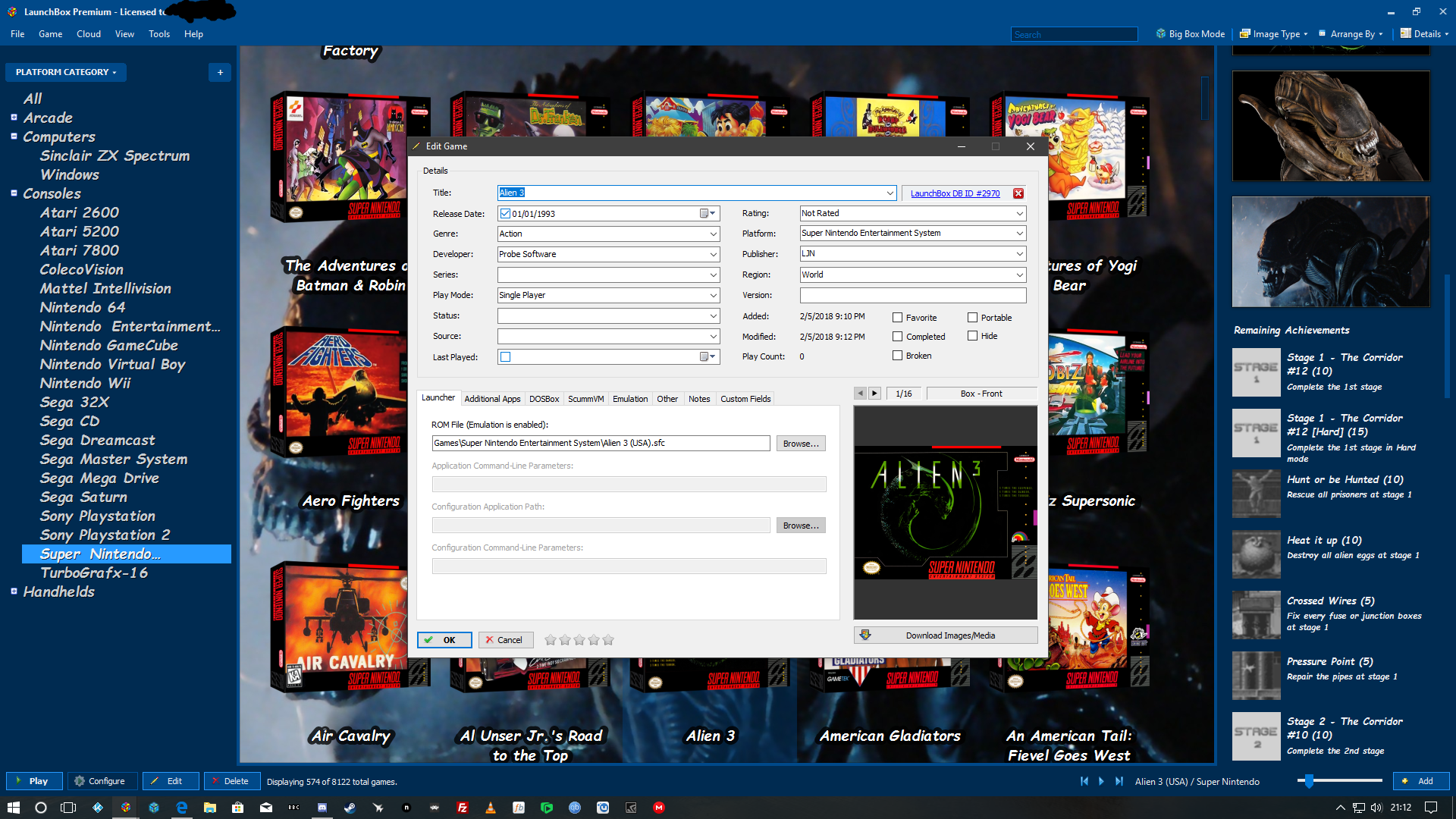
Task: Set rating to one star
Action: pyautogui.click(x=551, y=640)
